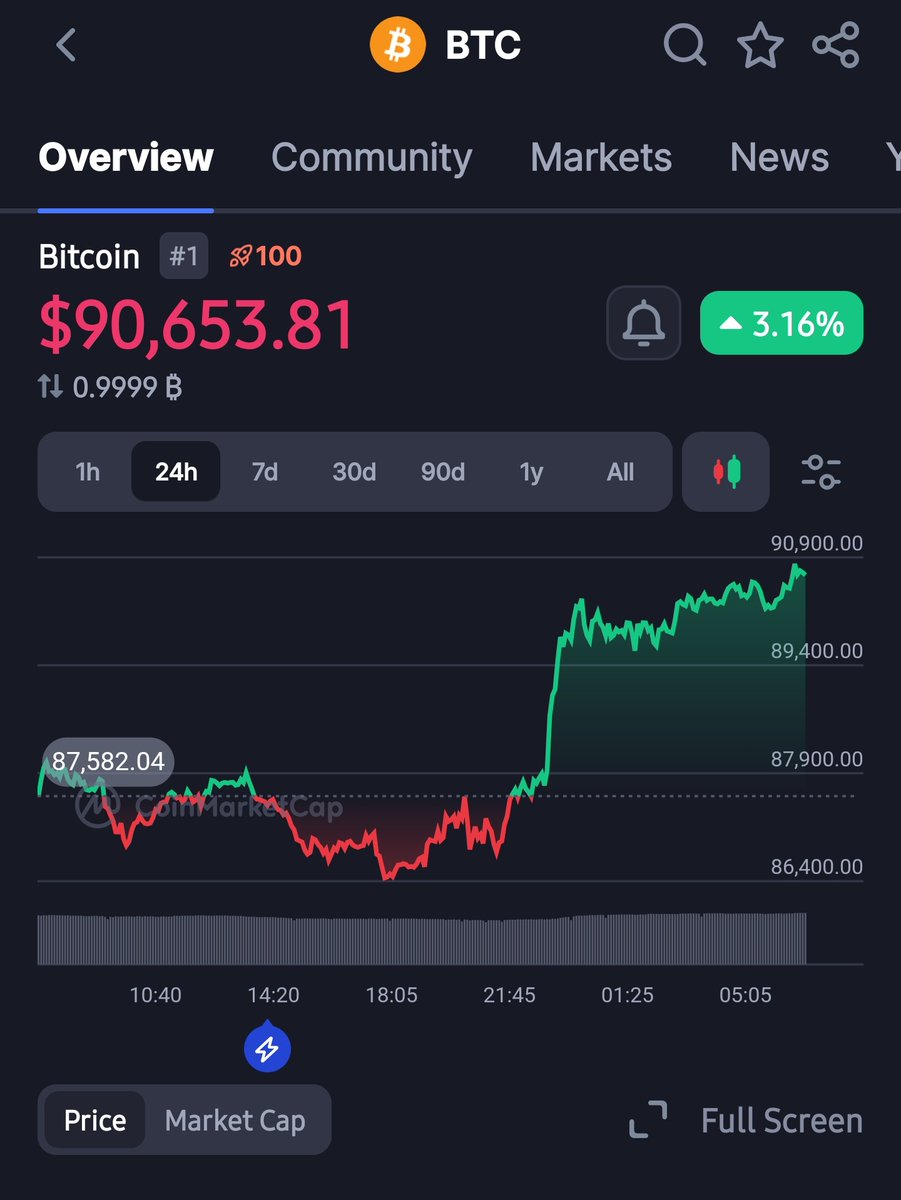Open the Full Screen chart button

[746, 1120]
